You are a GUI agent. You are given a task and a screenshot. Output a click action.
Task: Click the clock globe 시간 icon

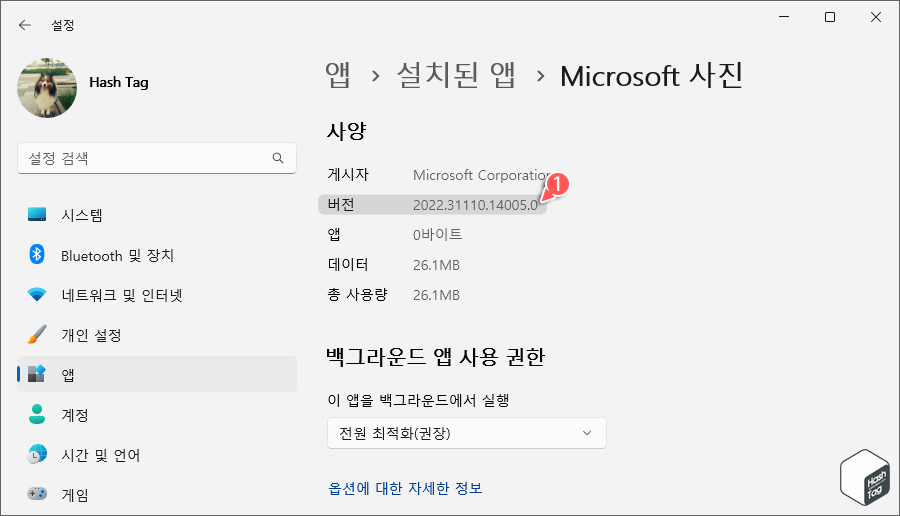tap(37, 454)
